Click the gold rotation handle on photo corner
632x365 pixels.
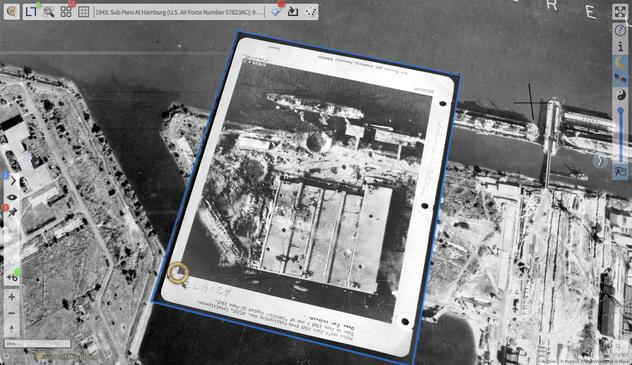coord(178,273)
